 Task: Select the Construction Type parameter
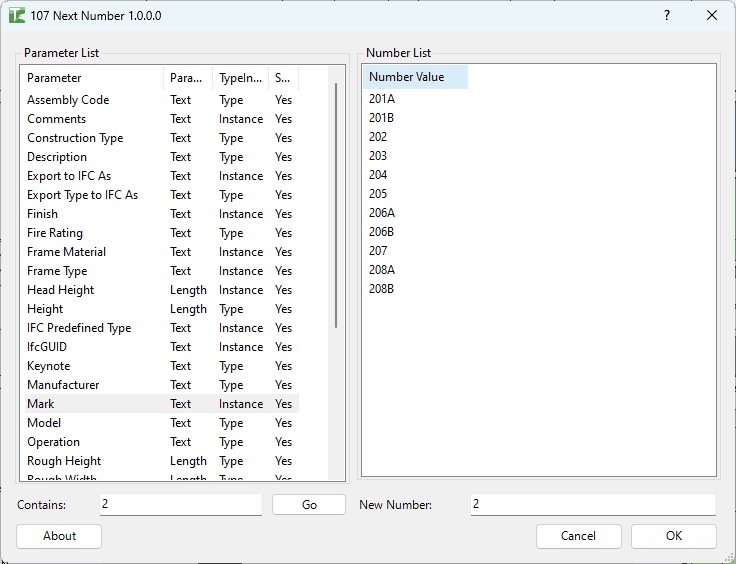click(x=162, y=138)
